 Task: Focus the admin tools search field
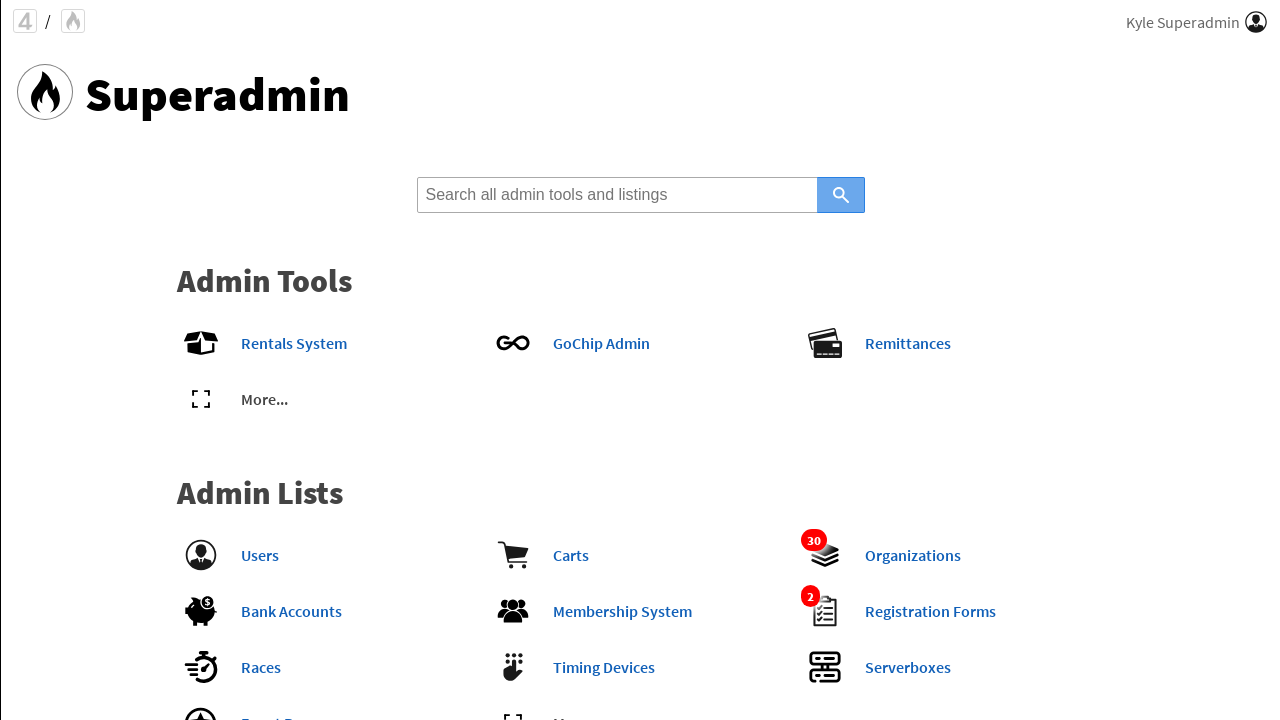click(x=617, y=195)
